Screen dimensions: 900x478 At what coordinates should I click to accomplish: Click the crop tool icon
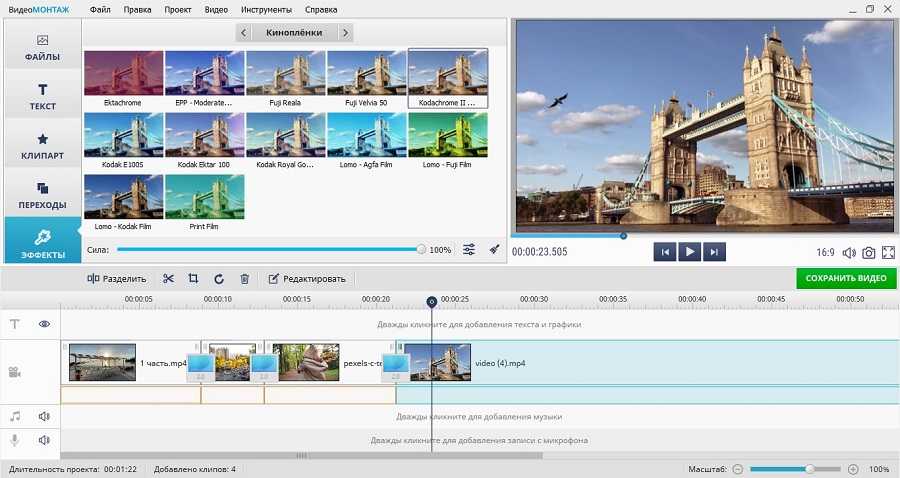(193, 279)
